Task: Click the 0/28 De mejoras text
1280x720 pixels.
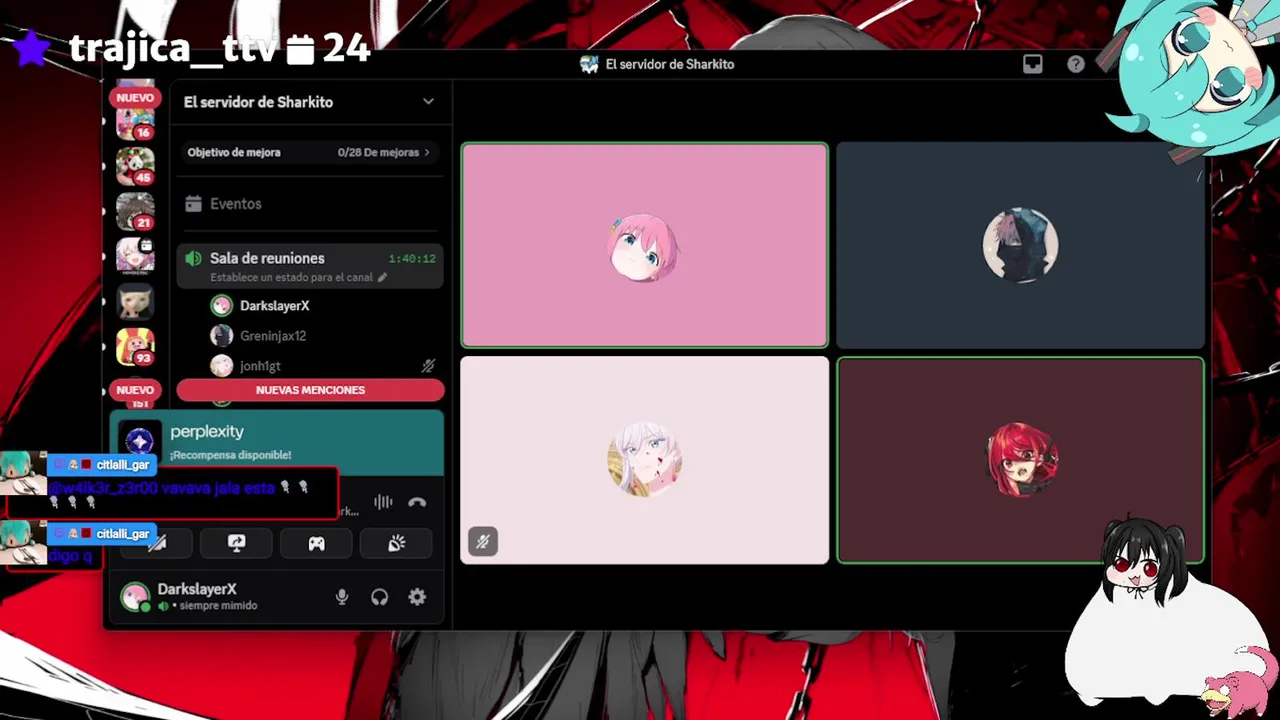Action: [x=378, y=152]
